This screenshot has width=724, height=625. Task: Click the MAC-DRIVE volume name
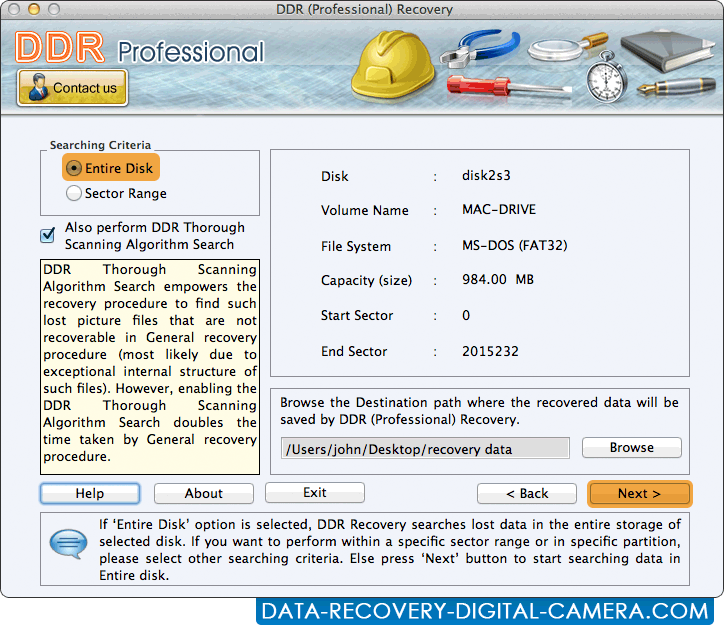click(499, 210)
